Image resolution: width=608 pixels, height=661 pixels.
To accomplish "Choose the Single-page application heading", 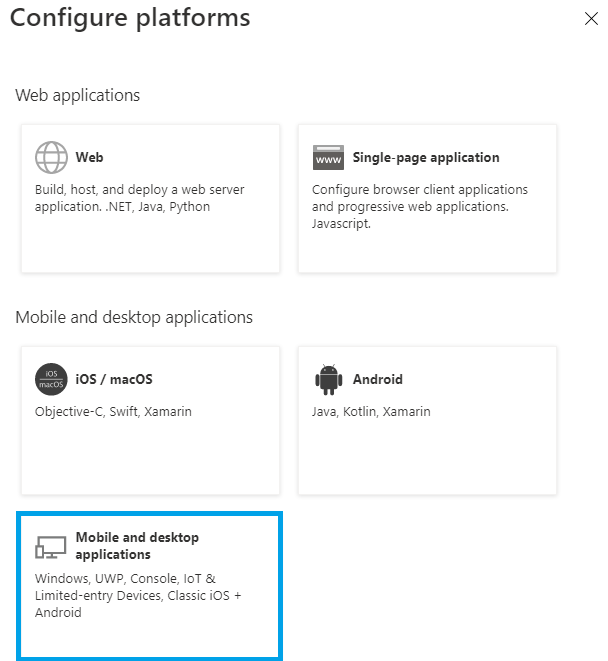I will coord(426,158).
